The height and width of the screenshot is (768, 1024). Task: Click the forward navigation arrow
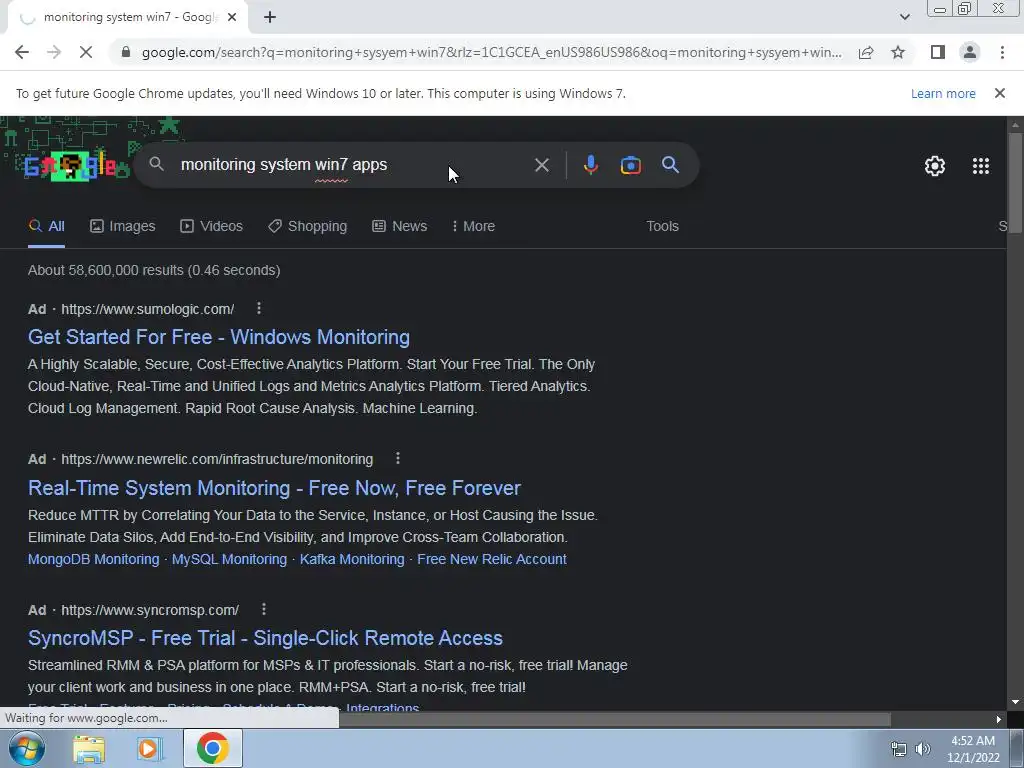tap(54, 52)
